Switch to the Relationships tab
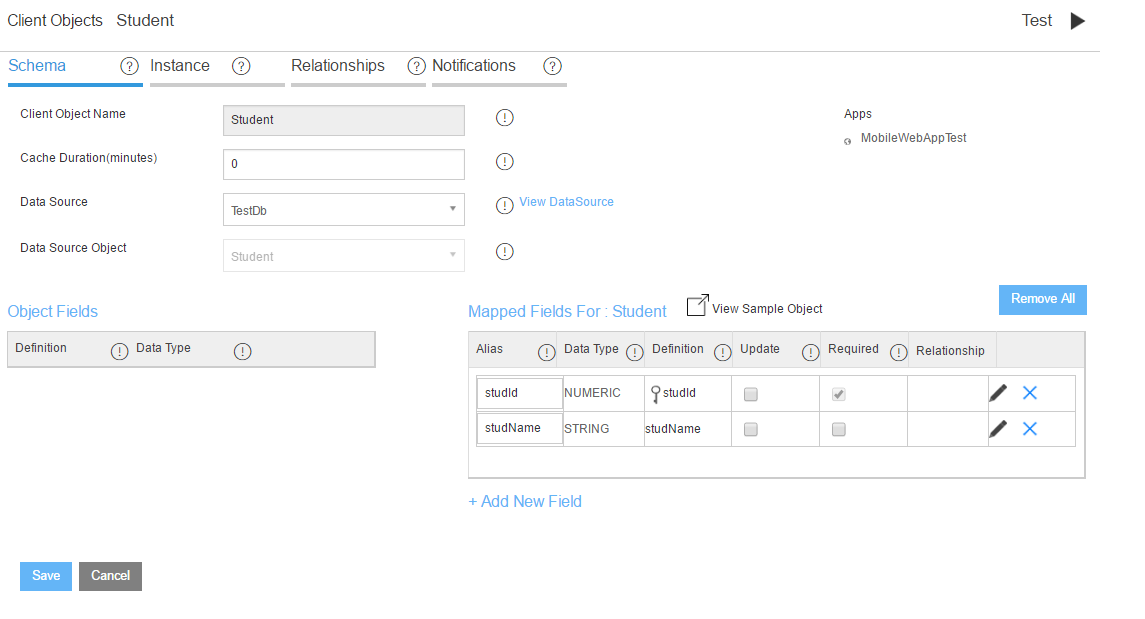Screen dimensions: 1145x619 pos(338,66)
